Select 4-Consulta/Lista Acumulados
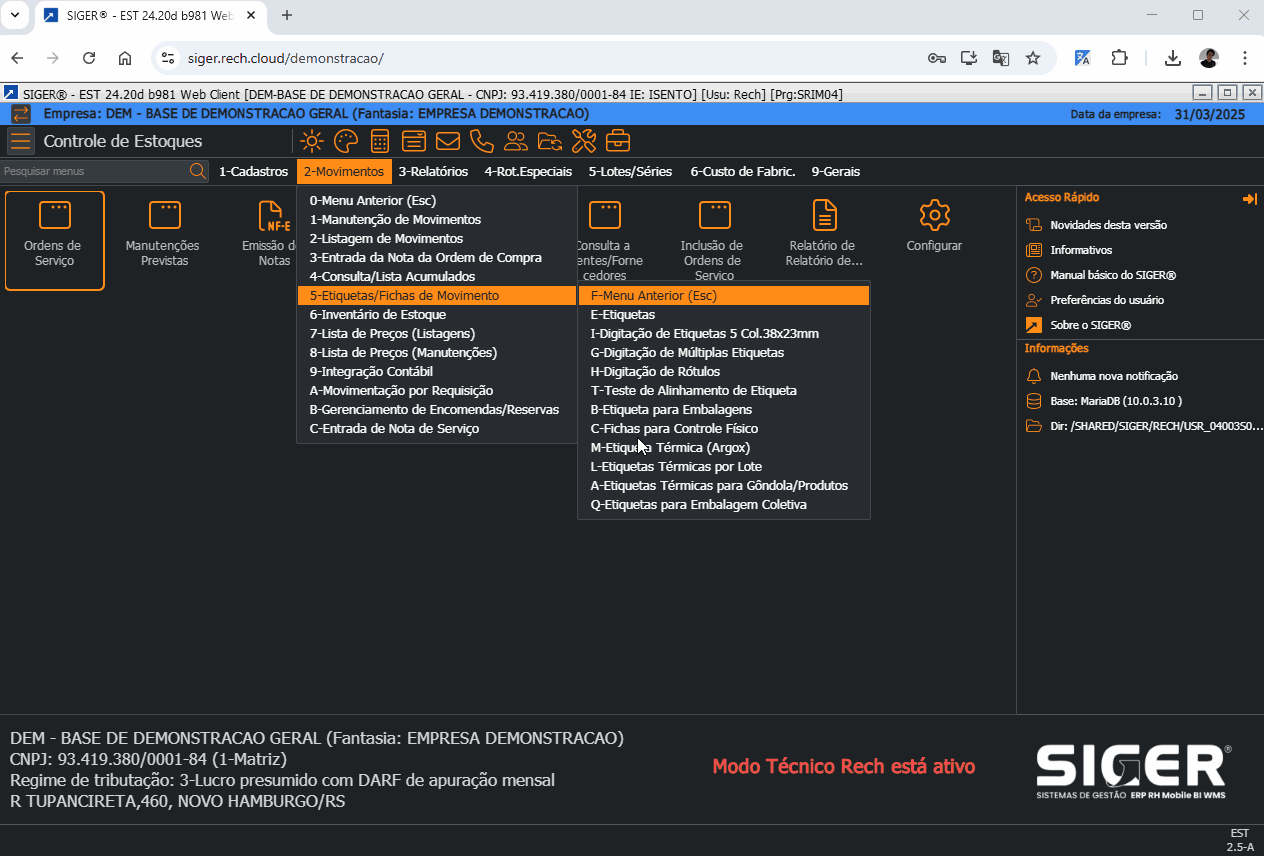The width and height of the screenshot is (1264, 856). point(437,276)
